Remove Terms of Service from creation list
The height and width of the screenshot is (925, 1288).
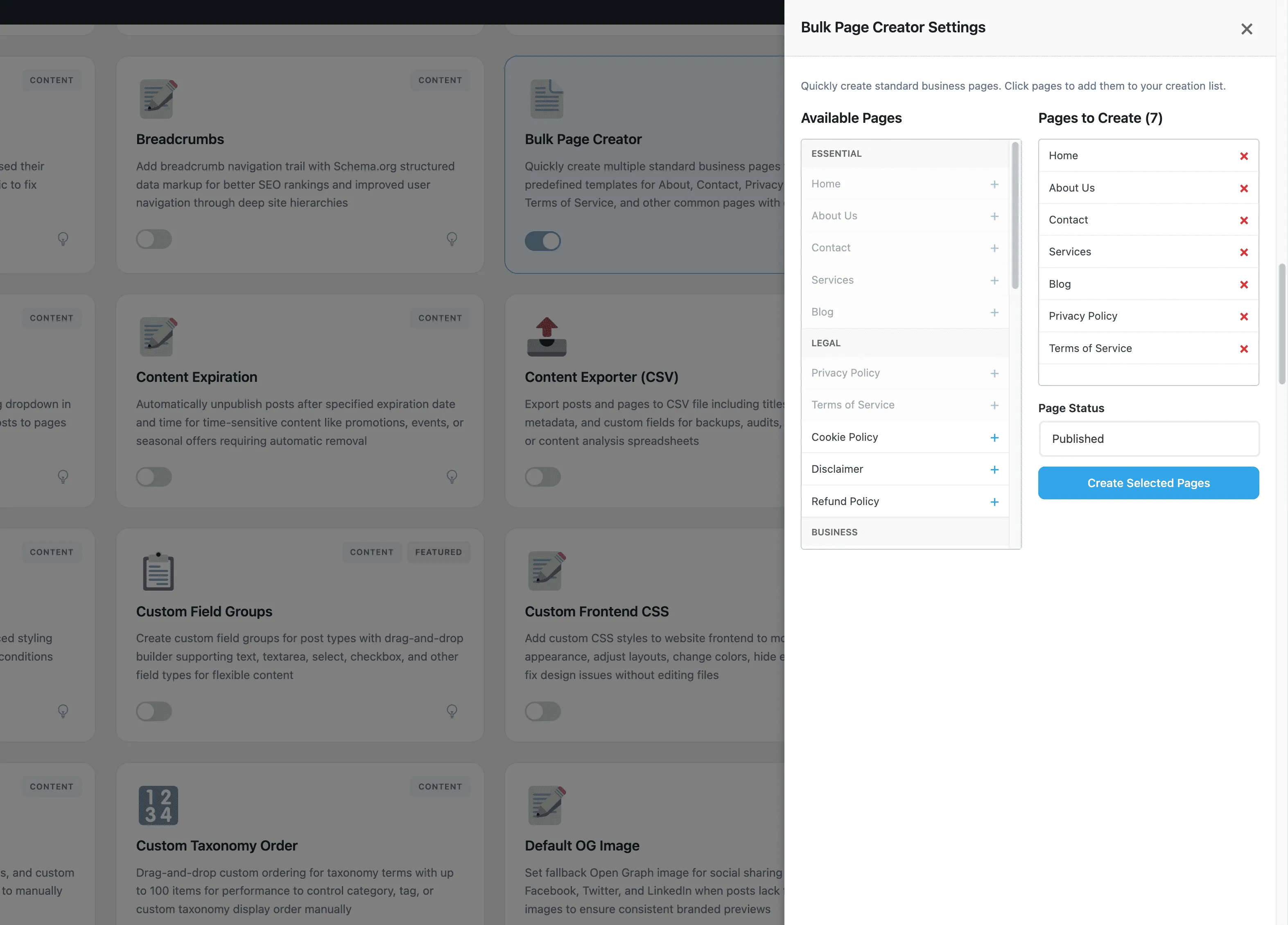1244,349
